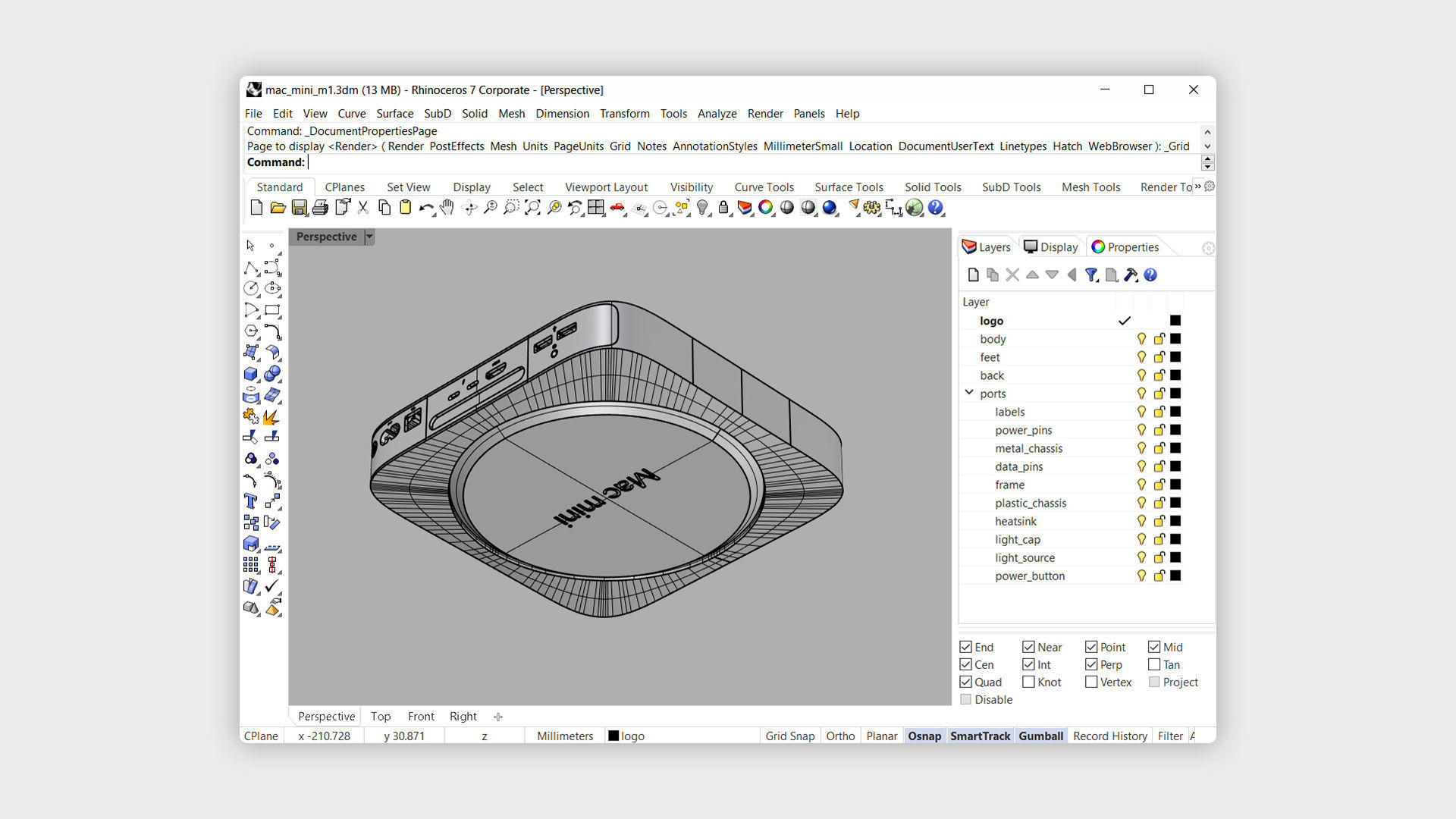Image resolution: width=1456 pixels, height=819 pixels.
Task: Toggle Grid Snap in the status bar
Action: tap(789, 736)
